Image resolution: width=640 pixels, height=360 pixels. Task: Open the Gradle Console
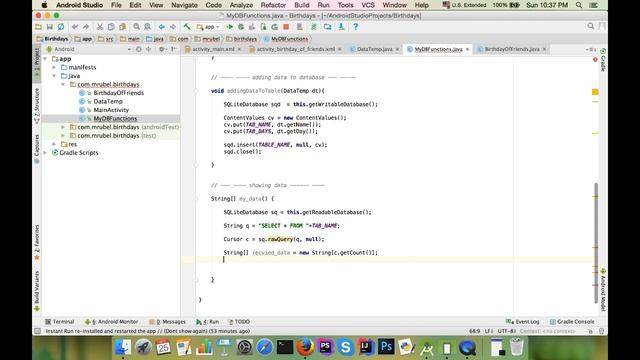[572, 322]
